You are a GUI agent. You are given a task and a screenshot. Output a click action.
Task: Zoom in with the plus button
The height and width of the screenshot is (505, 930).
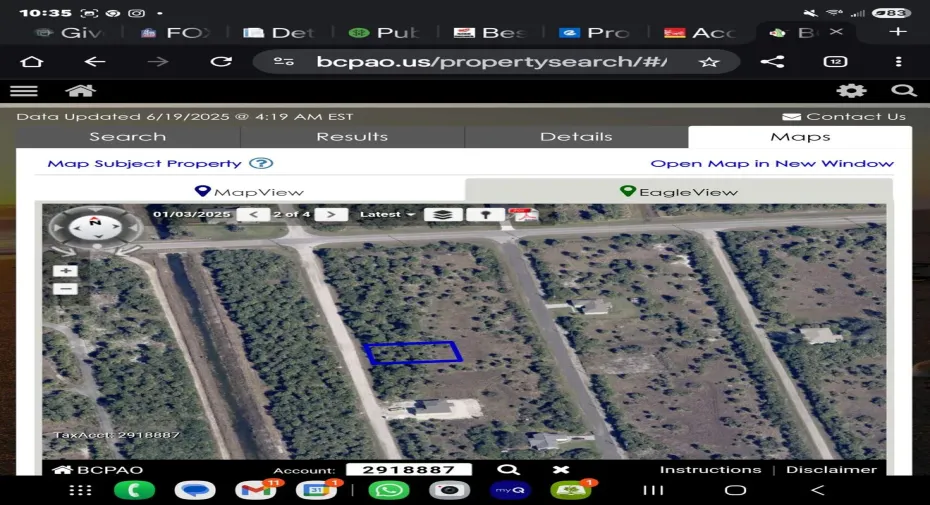point(66,271)
